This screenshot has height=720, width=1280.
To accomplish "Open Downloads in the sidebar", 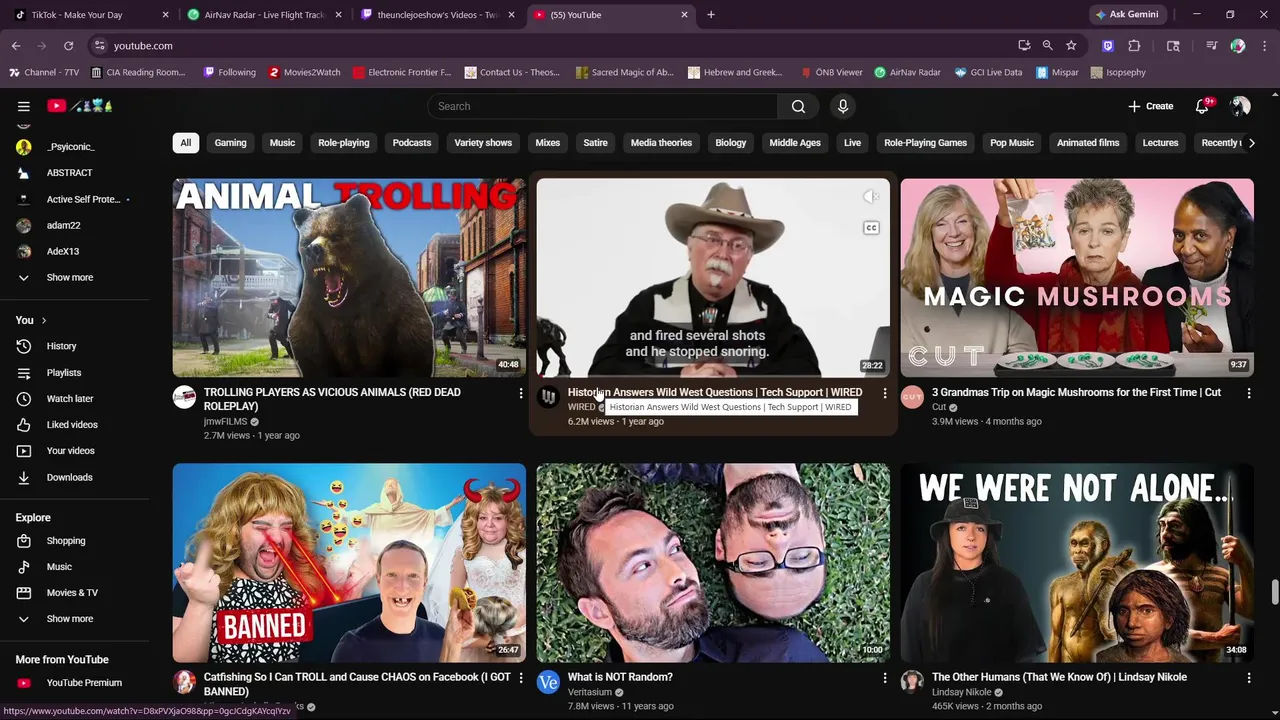I will tap(75, 477).
